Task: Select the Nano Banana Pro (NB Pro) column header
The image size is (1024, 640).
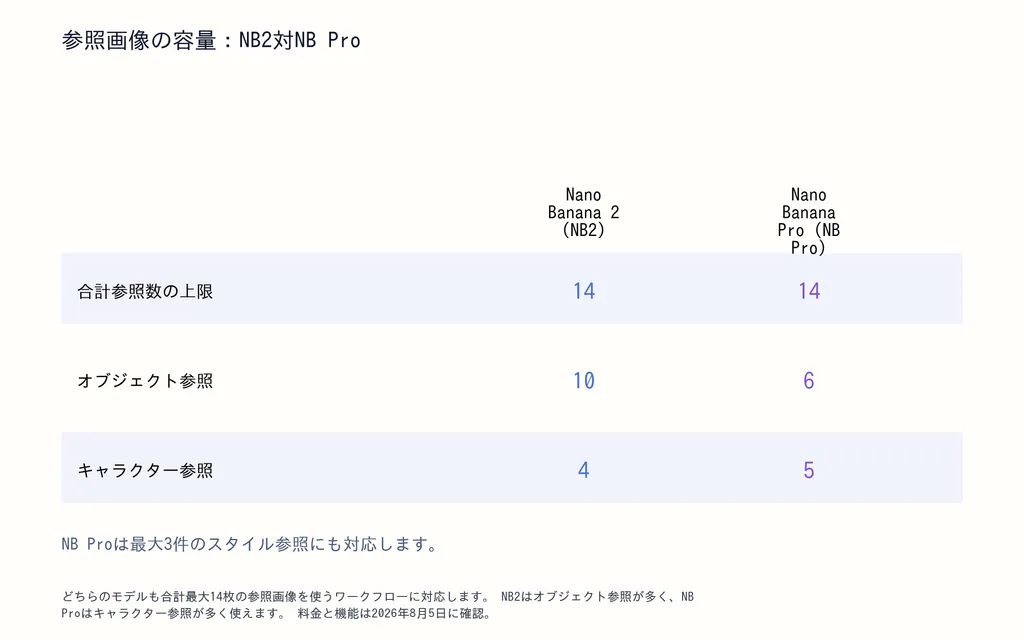Action: [808, 221]
